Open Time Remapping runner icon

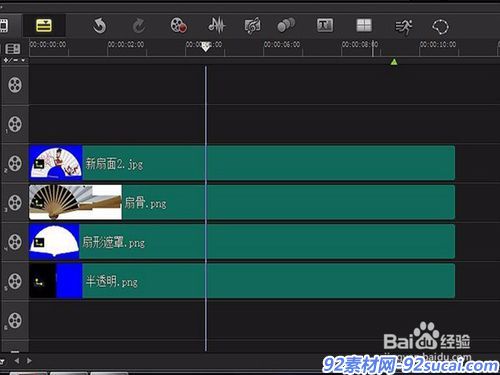404,27
